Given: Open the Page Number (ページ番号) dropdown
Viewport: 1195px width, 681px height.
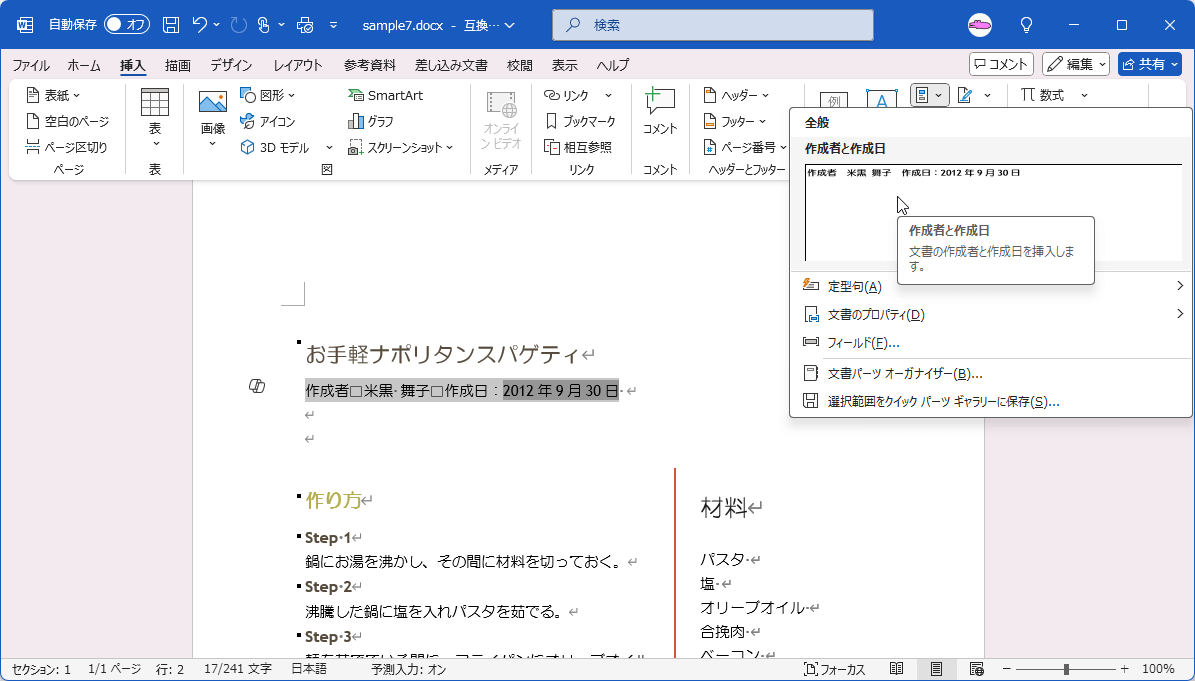Looking at the screenshot, I should pyautogui.click(x=745, y=147).
